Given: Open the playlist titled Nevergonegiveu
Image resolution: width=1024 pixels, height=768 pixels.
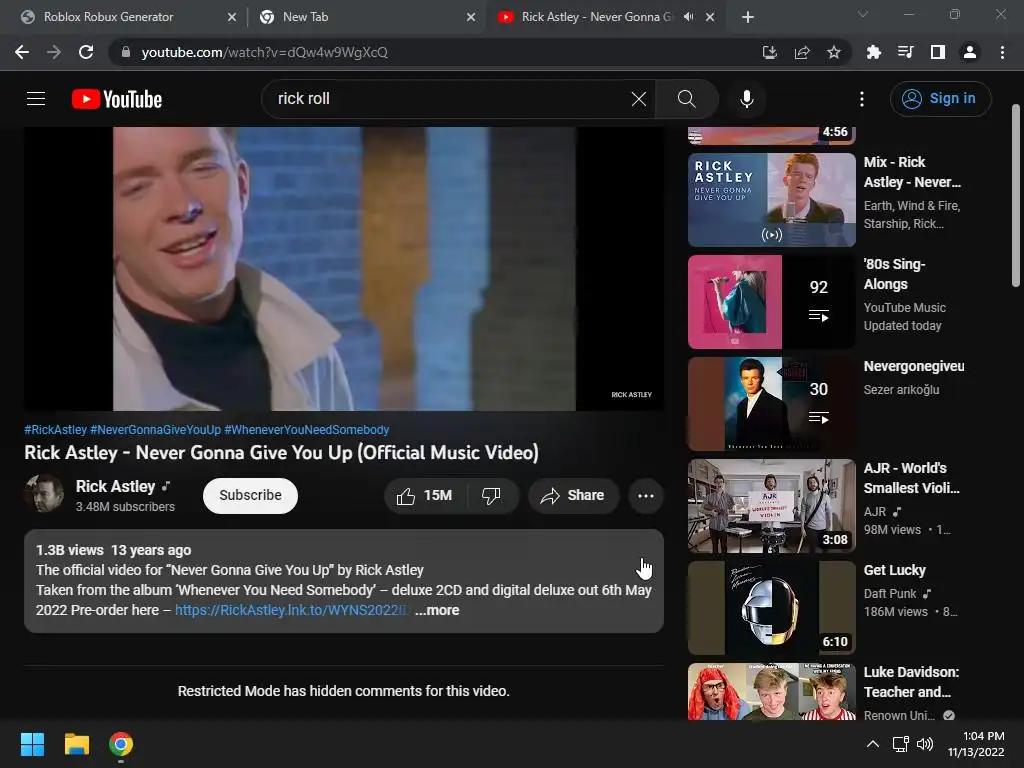Looking at the screenshot, I should click(914, 366).
